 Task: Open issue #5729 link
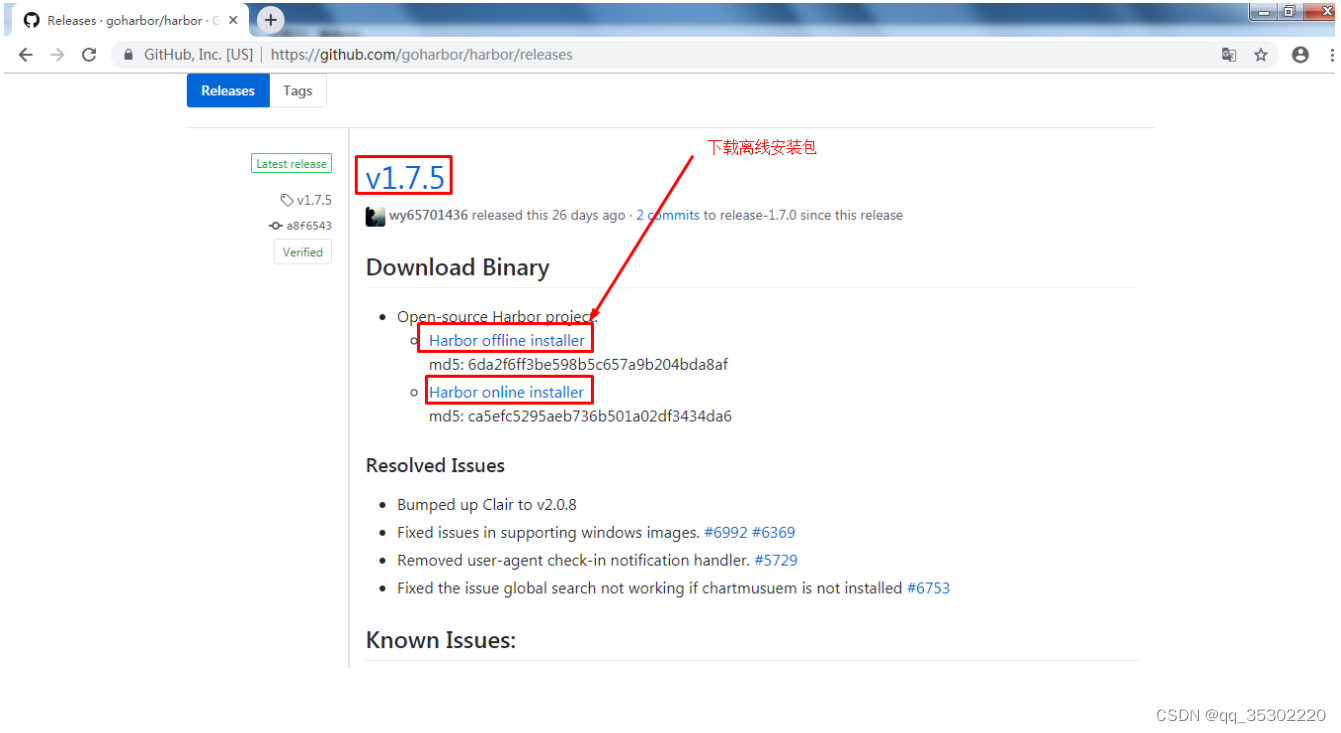(776, 561)
